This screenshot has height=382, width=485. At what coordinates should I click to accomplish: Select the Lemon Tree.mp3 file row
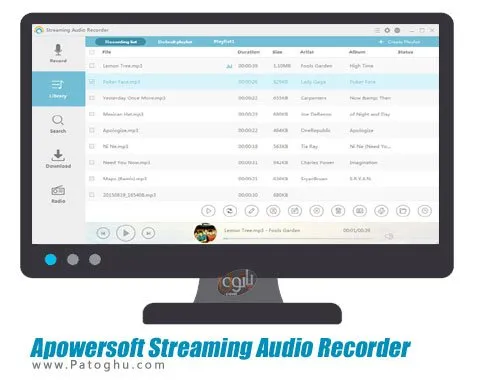262,66
